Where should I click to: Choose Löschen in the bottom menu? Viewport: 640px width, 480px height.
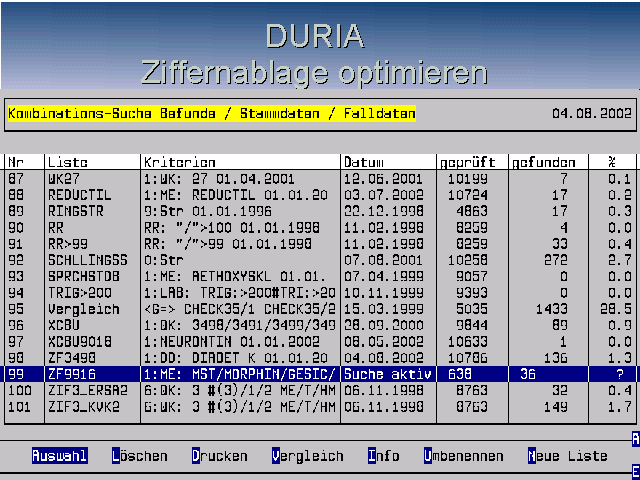140,456
